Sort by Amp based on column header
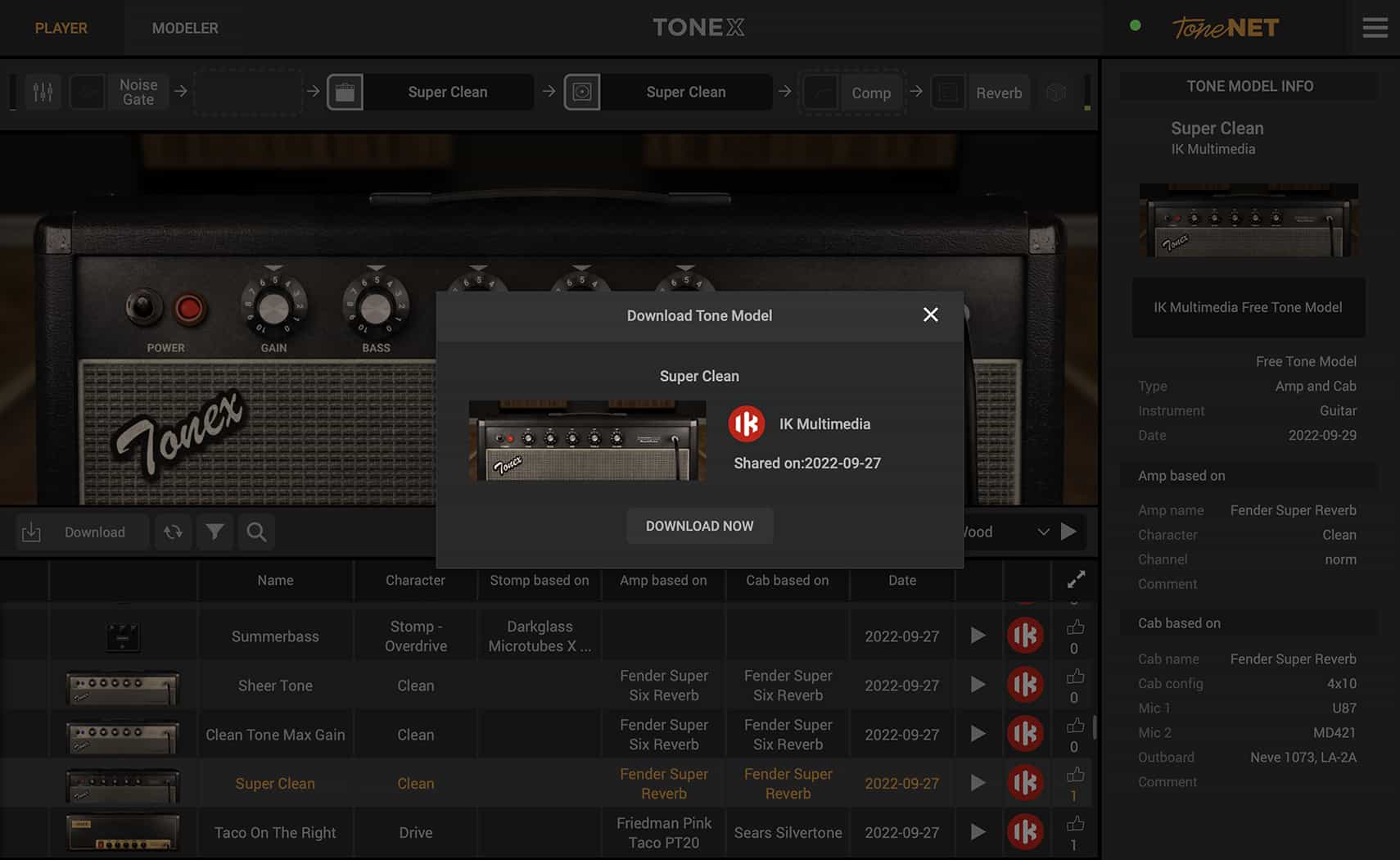The image size is (1400, 860). (x=663, y=580)
